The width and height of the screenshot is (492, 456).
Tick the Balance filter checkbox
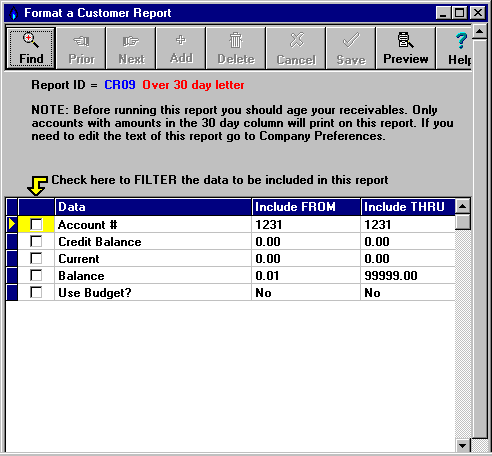tap(36, 275)
